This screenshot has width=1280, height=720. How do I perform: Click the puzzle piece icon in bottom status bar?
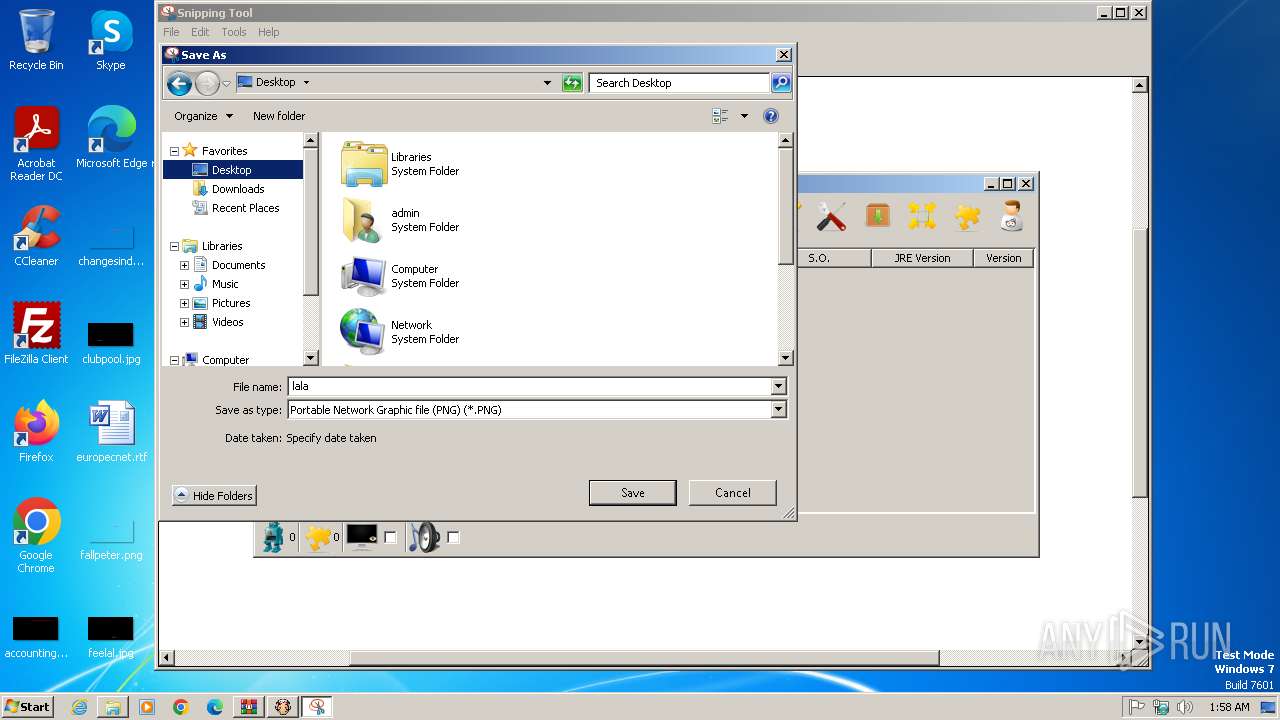tap(318, 538)
